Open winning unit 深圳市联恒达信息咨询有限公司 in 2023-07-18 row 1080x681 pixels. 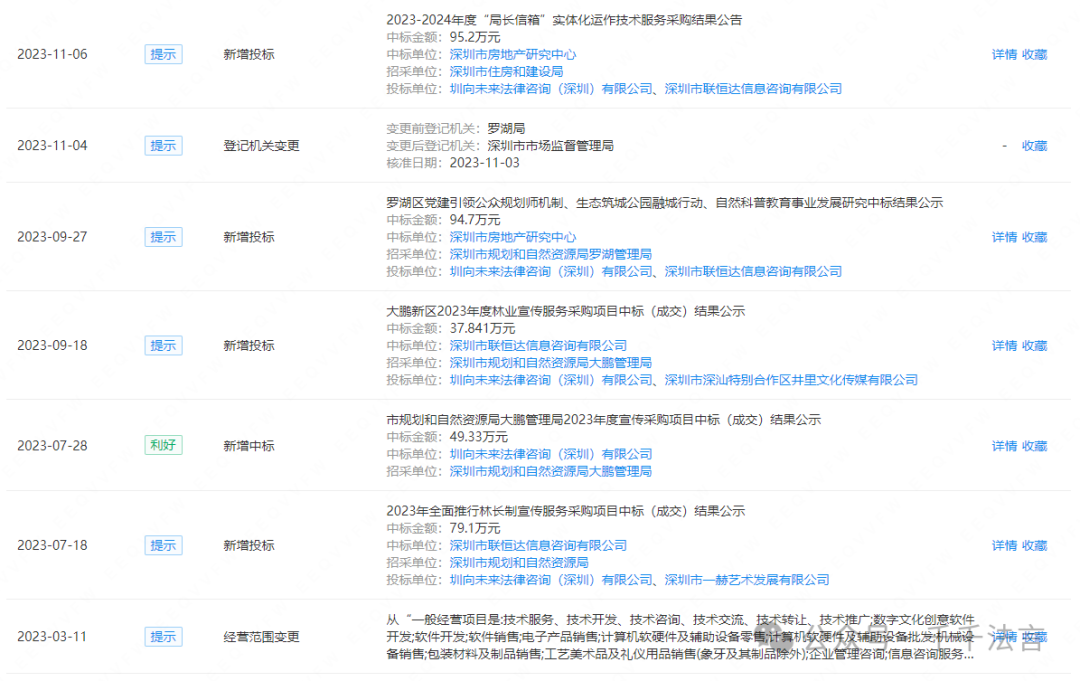(x=538, y=545)
